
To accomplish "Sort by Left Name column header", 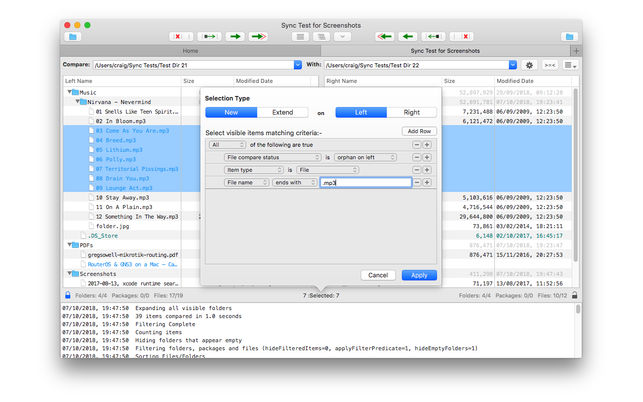I will [x=122, y=81].
